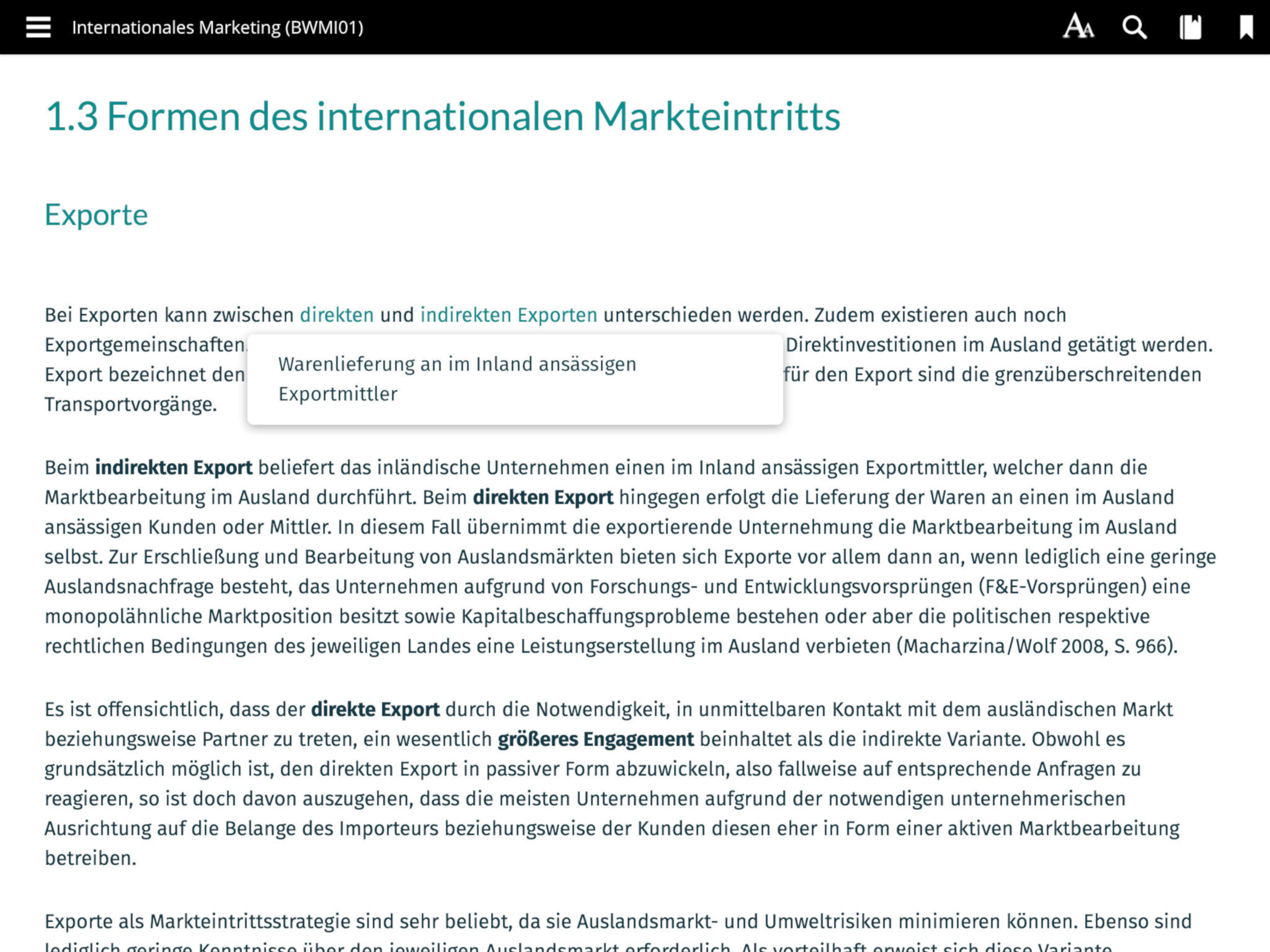The width and height of the screenshot is (1270, 952).
Task: Click the Warenlieferung definition tooltip popup
Action: [515, 379]
